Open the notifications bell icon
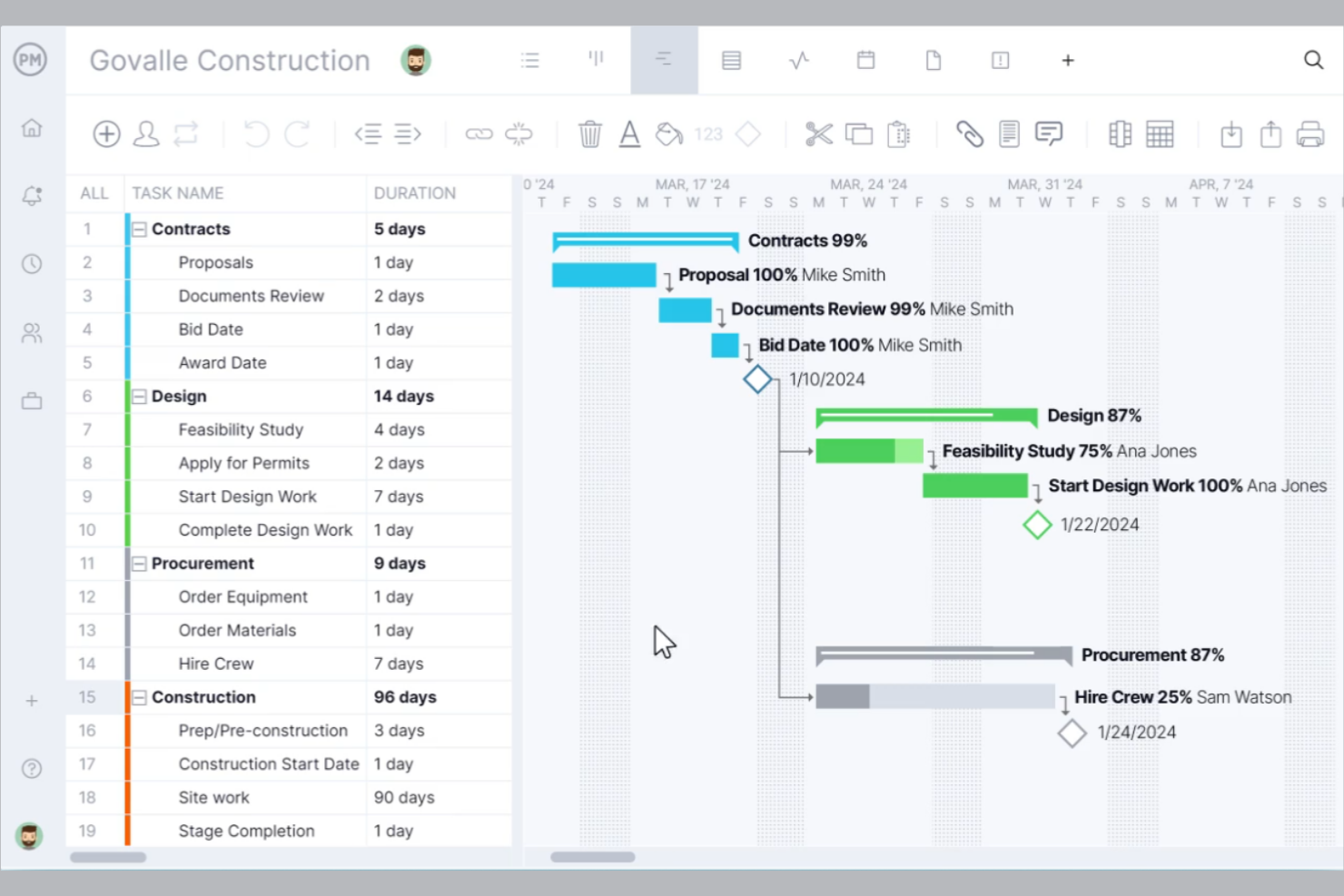 pyautogui.click(x=32, y=195)
